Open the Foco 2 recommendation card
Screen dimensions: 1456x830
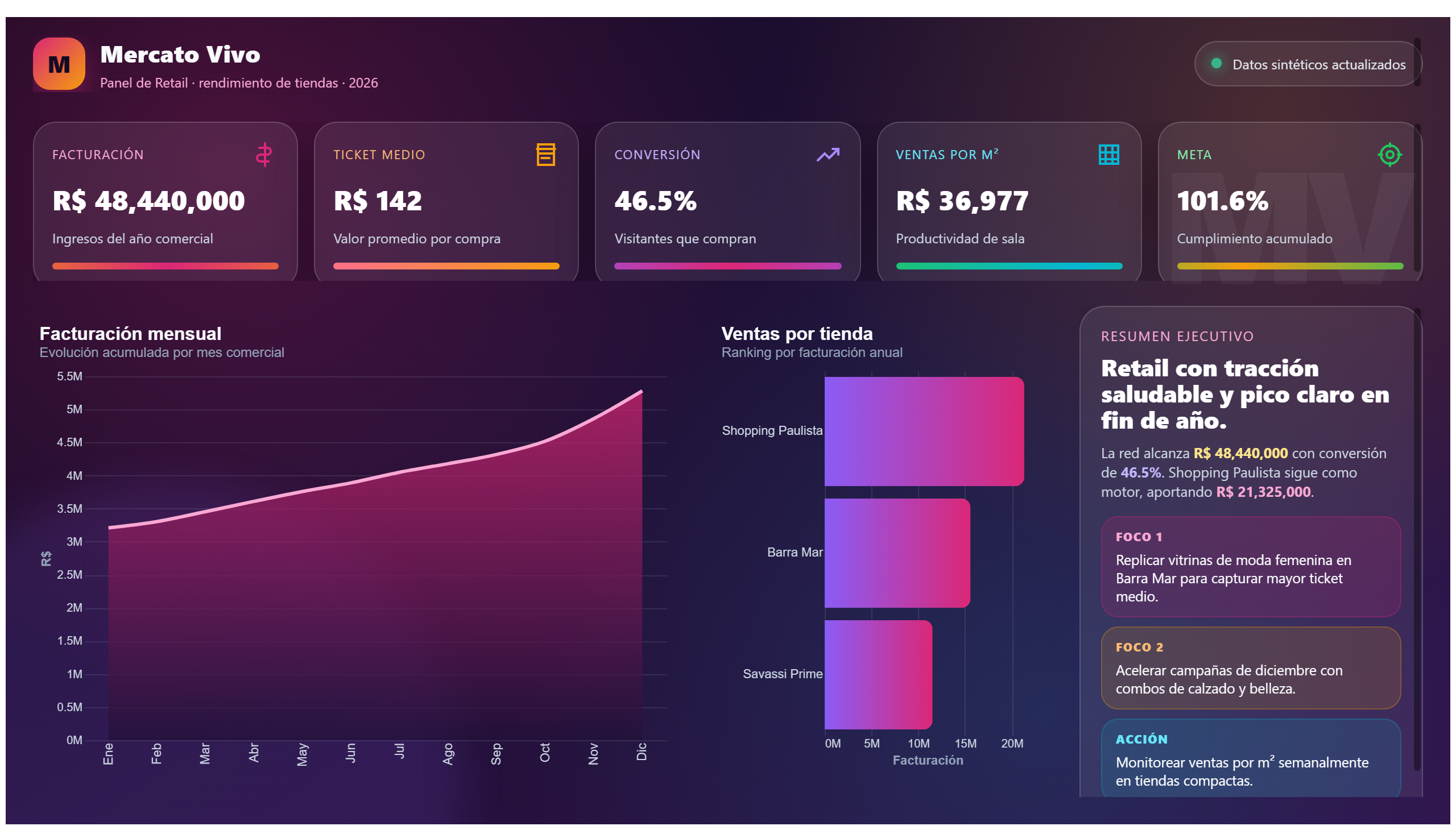coord(1250,668)
